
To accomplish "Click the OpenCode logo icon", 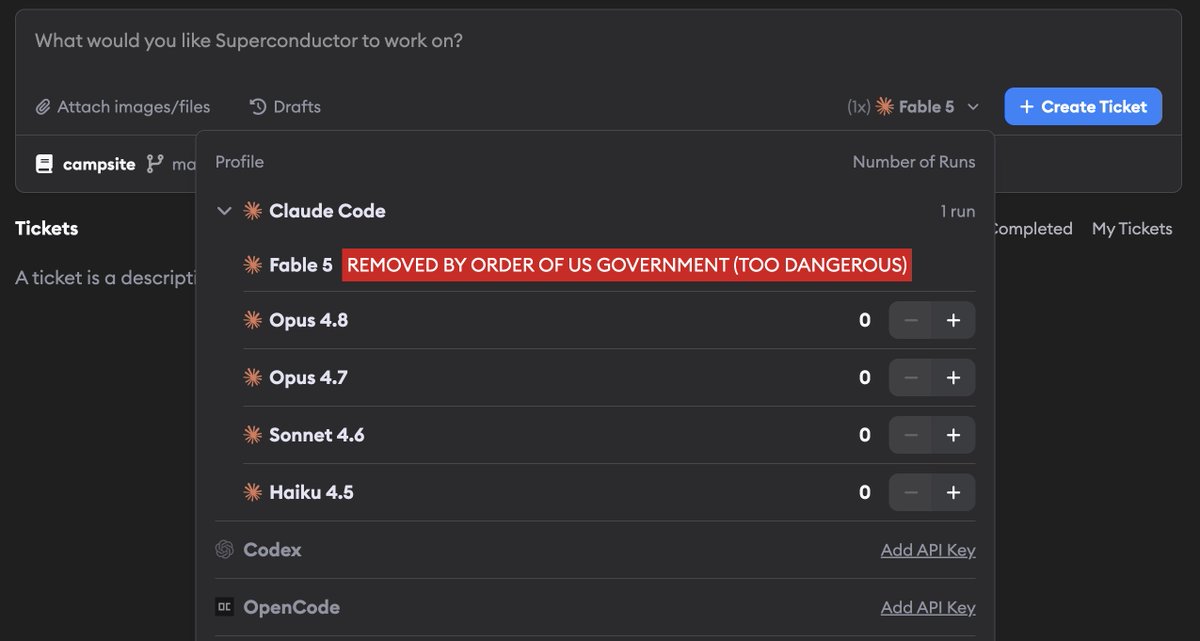I will tap(224, 607).
